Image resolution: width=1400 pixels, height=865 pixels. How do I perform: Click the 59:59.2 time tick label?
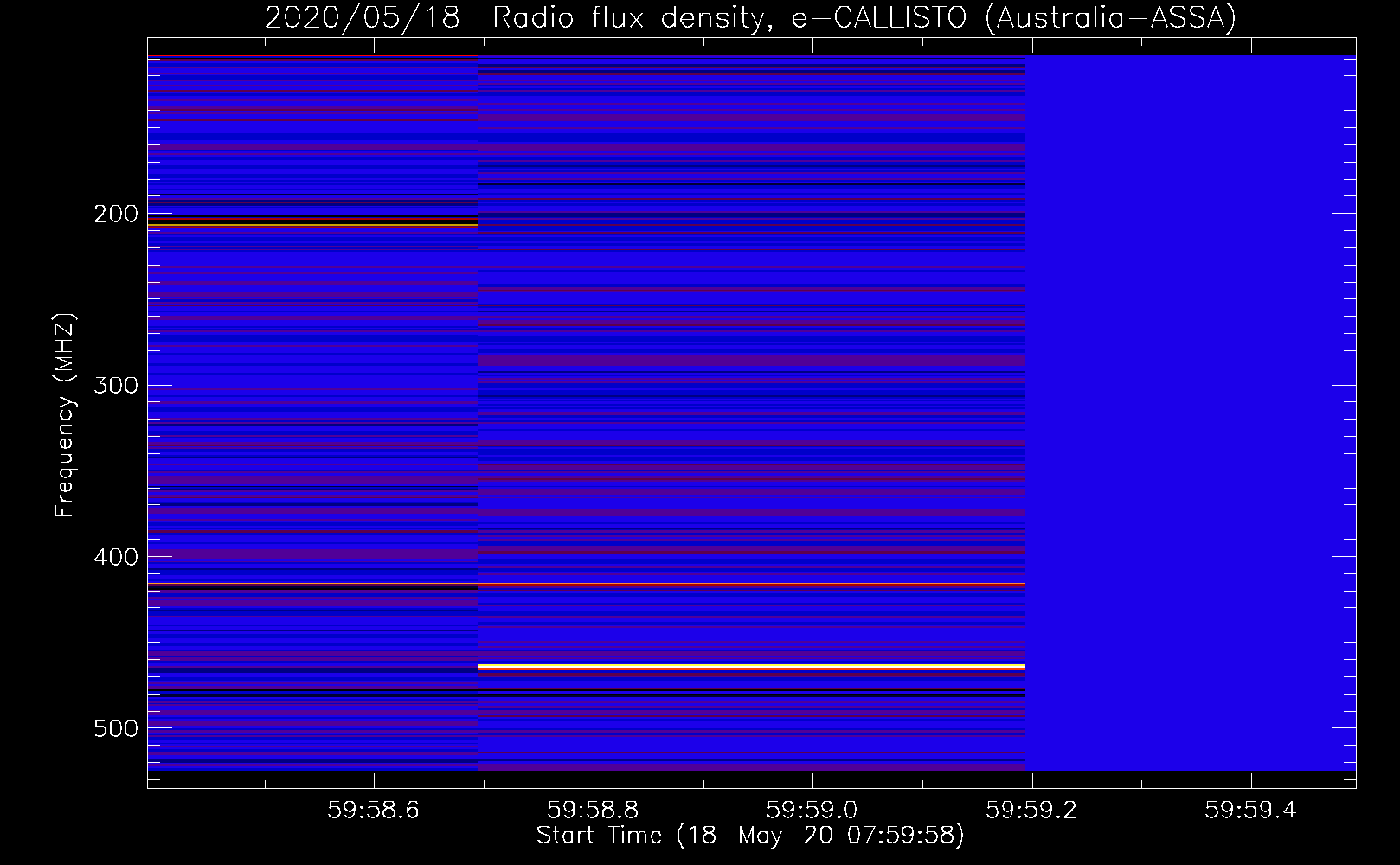pos(1032,810)
